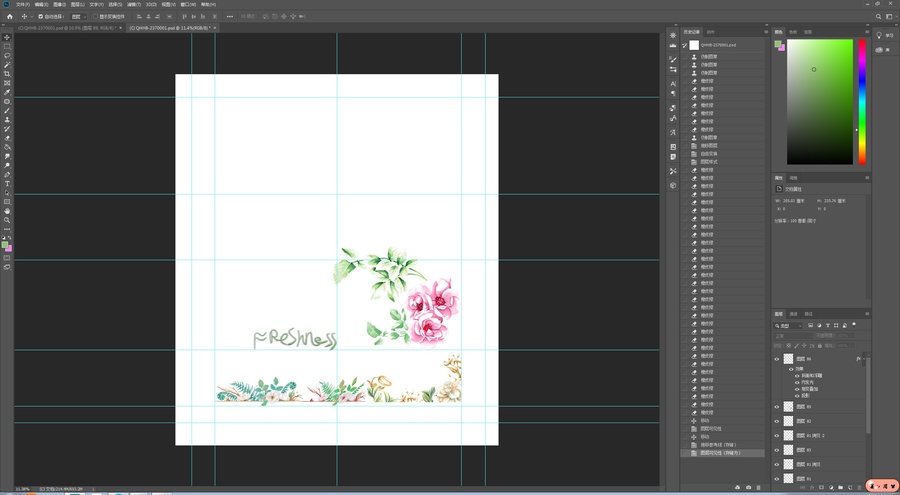Hide layer 图层 86 with its eye icon
900x495 pixels.
tap(777, 359)
